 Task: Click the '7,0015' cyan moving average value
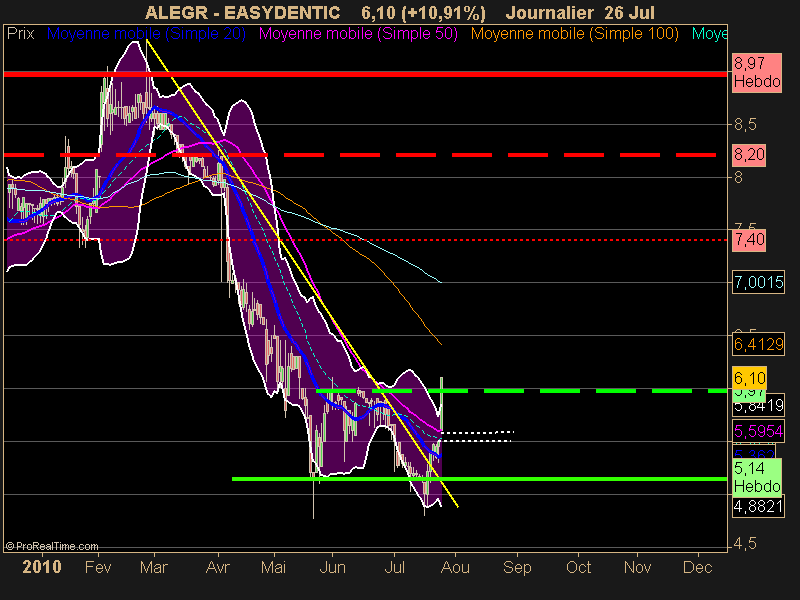coord(758,282)
